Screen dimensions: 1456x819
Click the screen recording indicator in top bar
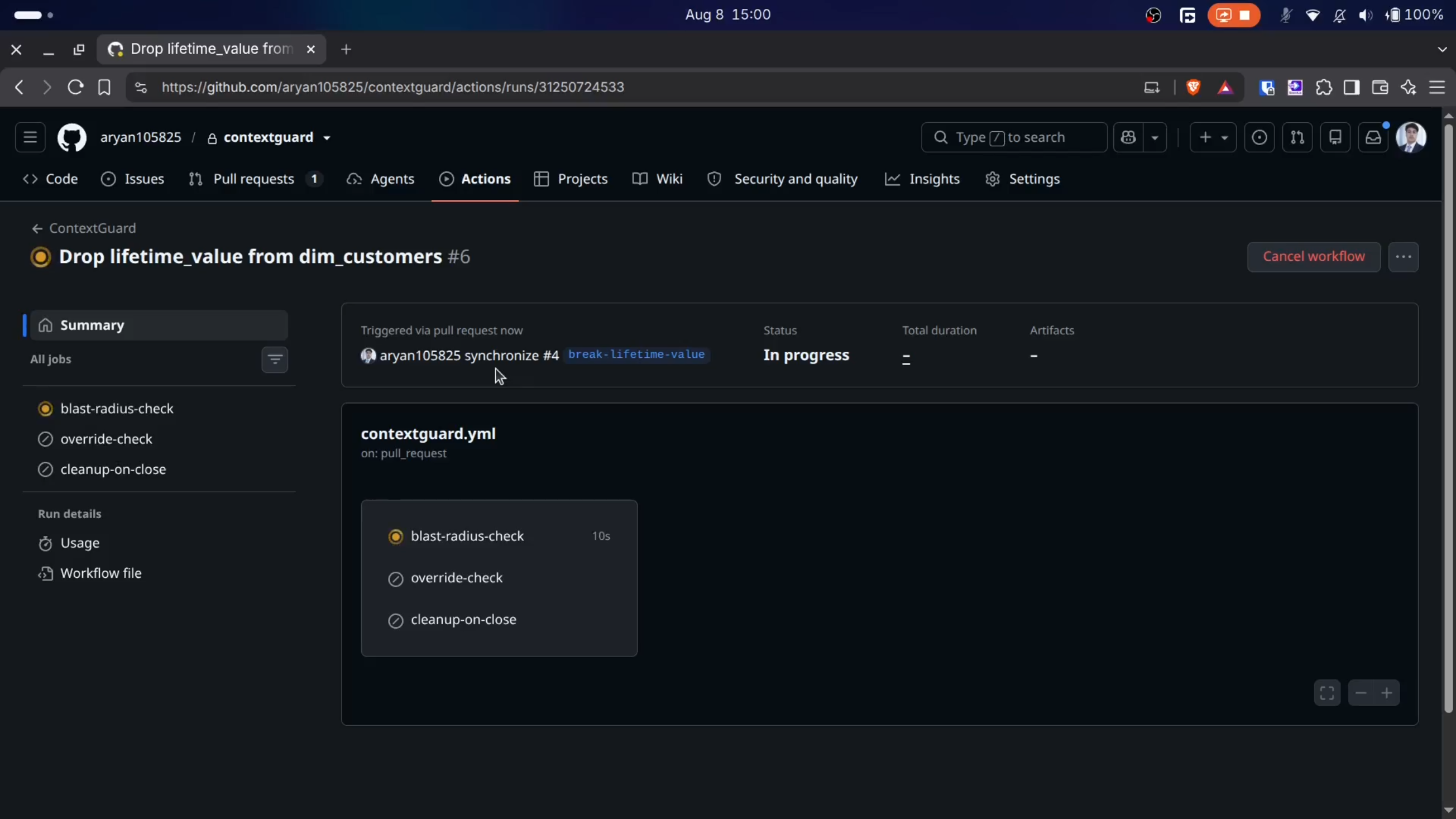[1234, 15]
